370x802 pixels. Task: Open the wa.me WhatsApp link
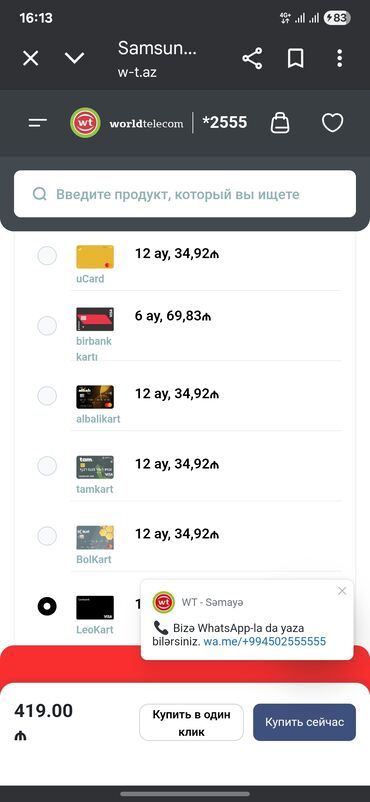(x=265, y=641)
